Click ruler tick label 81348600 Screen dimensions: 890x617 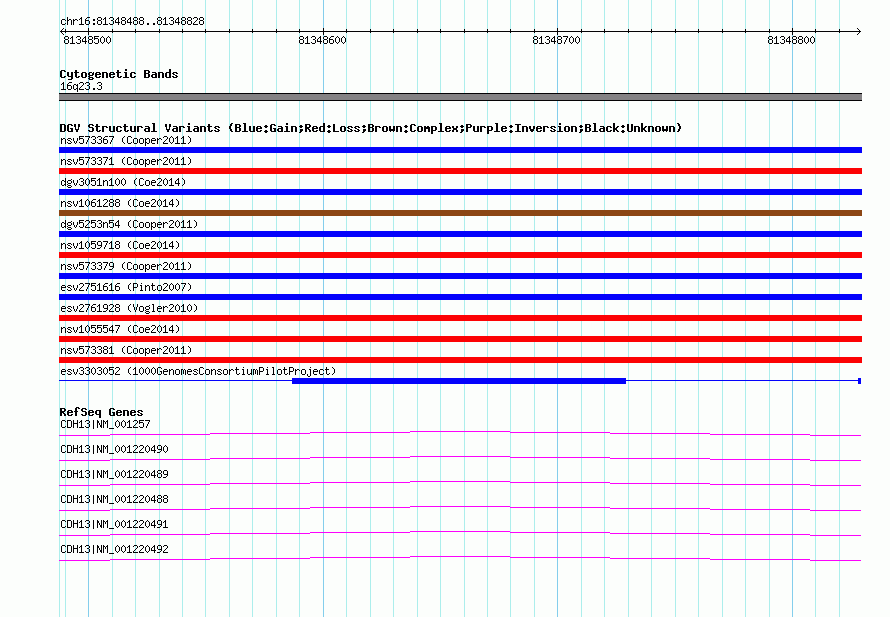322,40
